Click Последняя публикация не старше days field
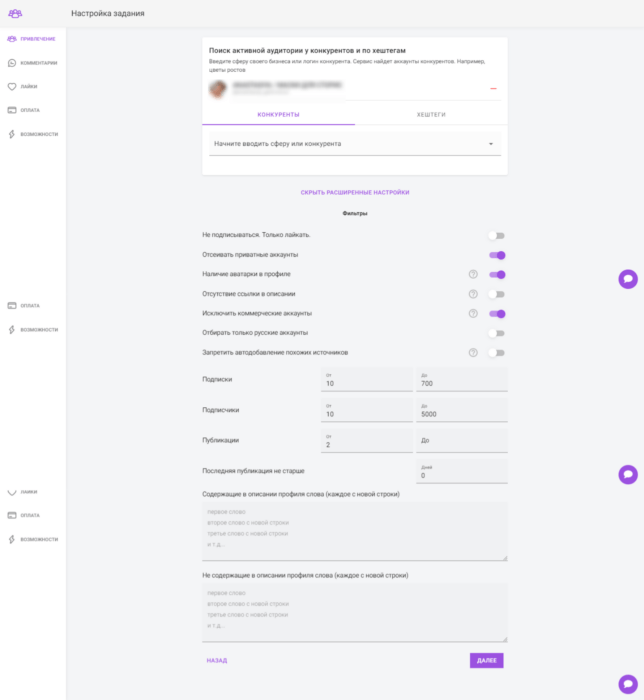This screenshot has height=700, width=644. click(x=462, y=471)
